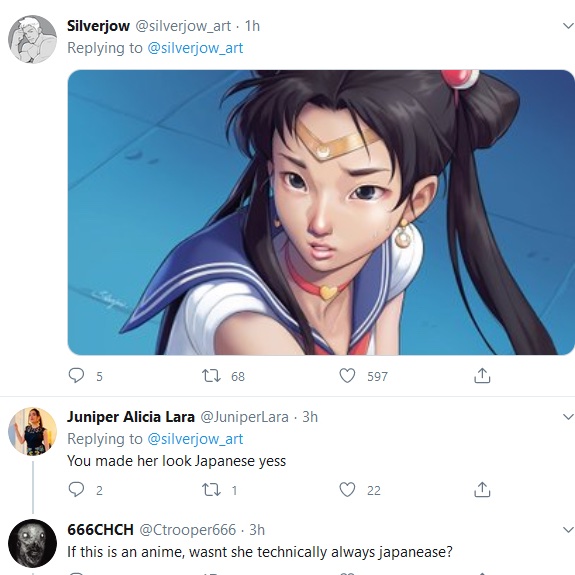575x575 pixels.
Task: Open more options chevron on Silverjow's tweet
Action: 568,26
